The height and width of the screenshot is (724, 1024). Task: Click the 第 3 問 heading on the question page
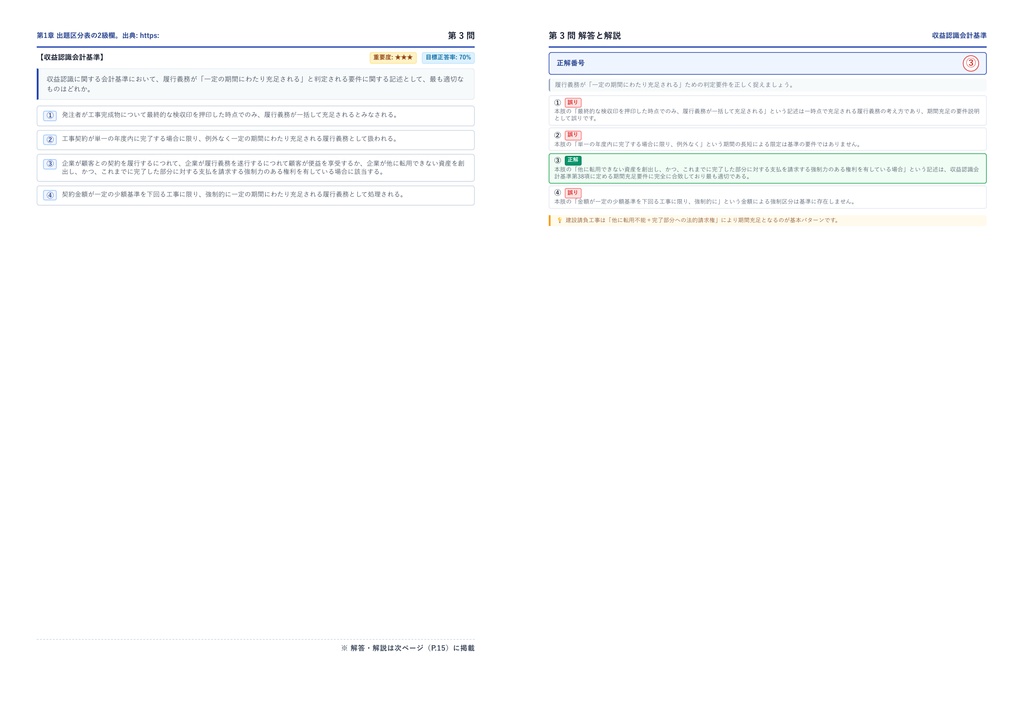coord(461,35)
